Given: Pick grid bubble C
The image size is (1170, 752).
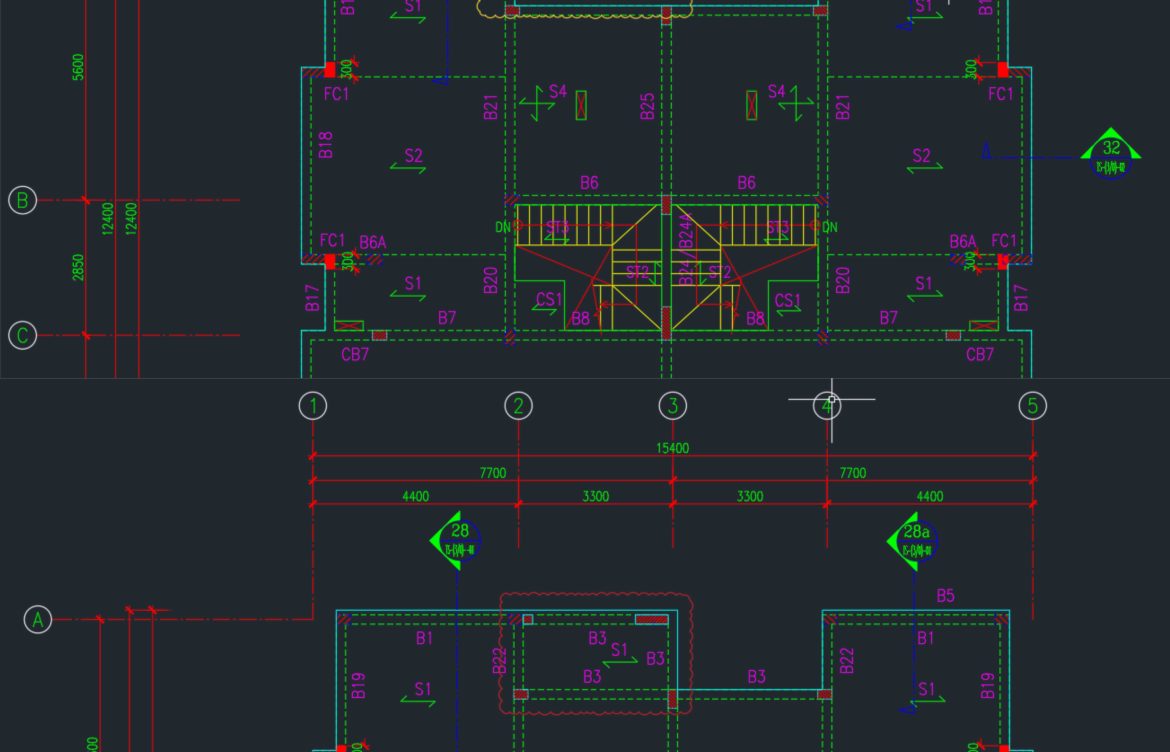Looking at the screenshot, I should click(x=22, y=335).
